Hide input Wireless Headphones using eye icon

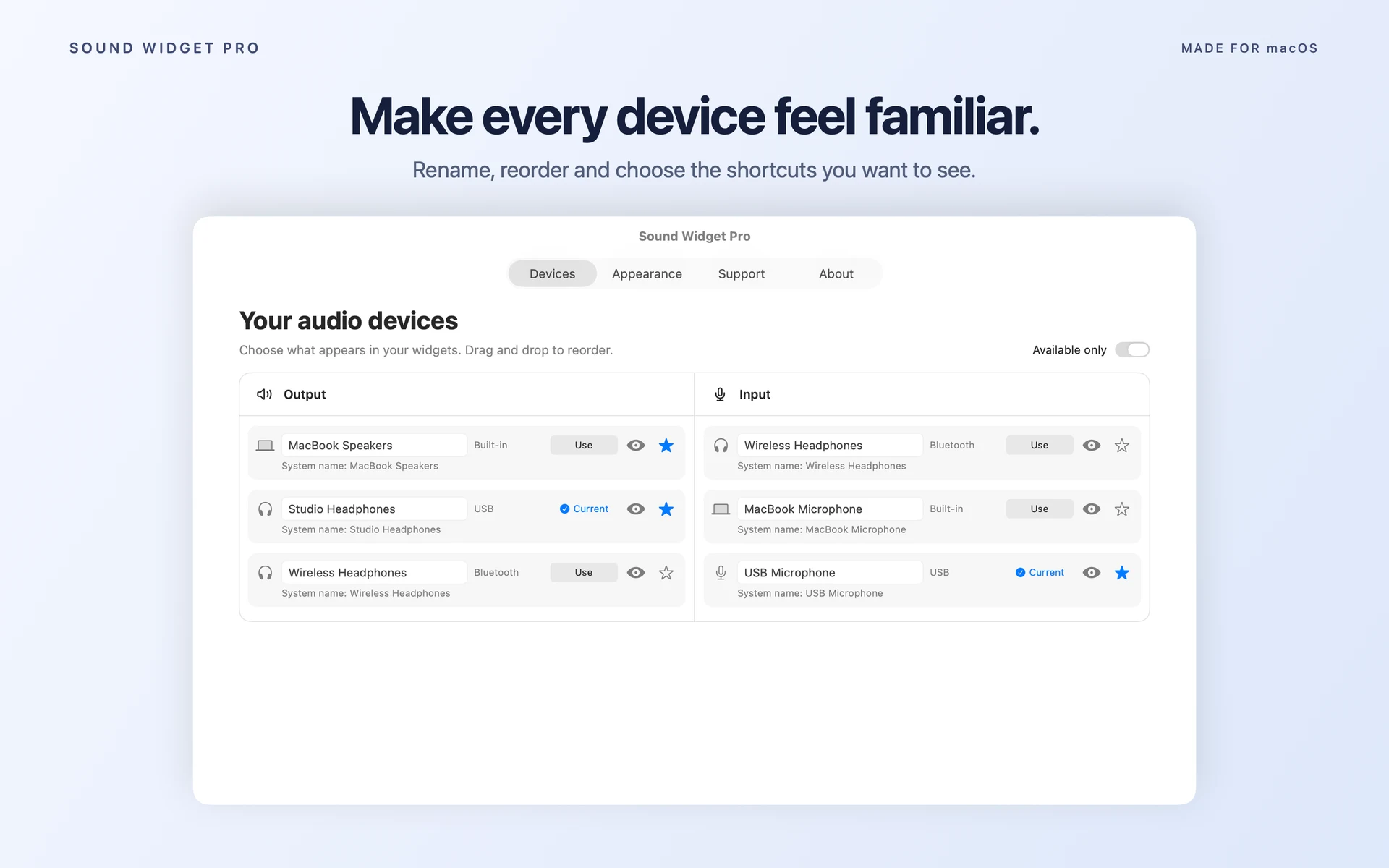coord(1092,446)
